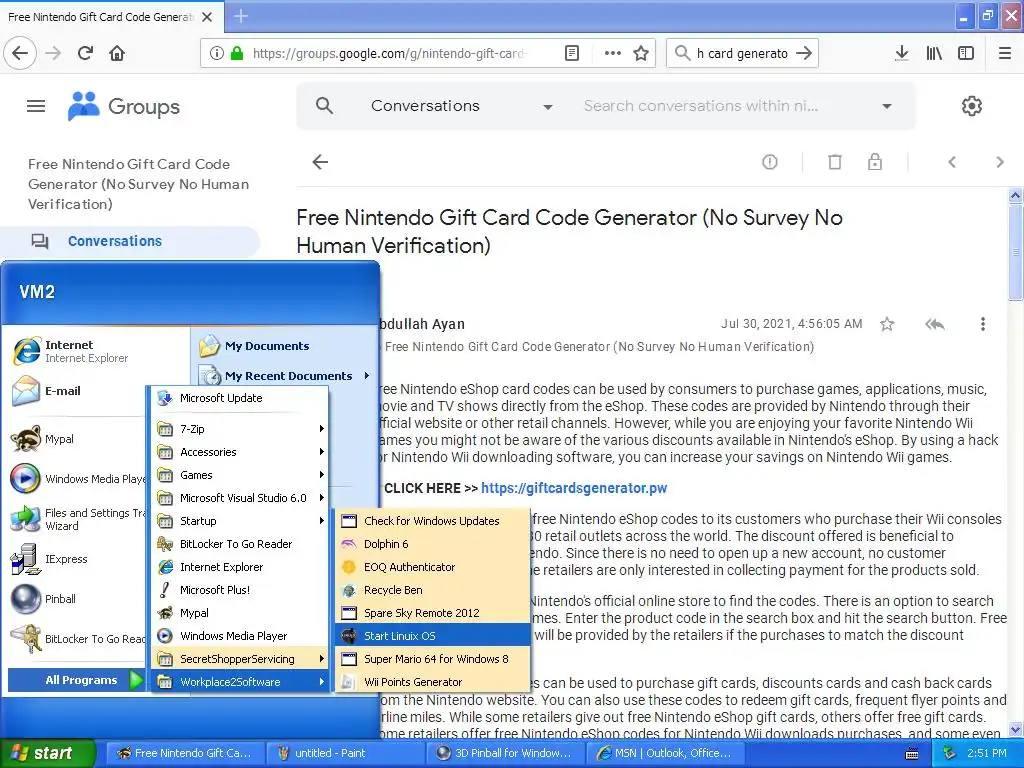
Task: Click the browser URL address field
Action: 389,53
